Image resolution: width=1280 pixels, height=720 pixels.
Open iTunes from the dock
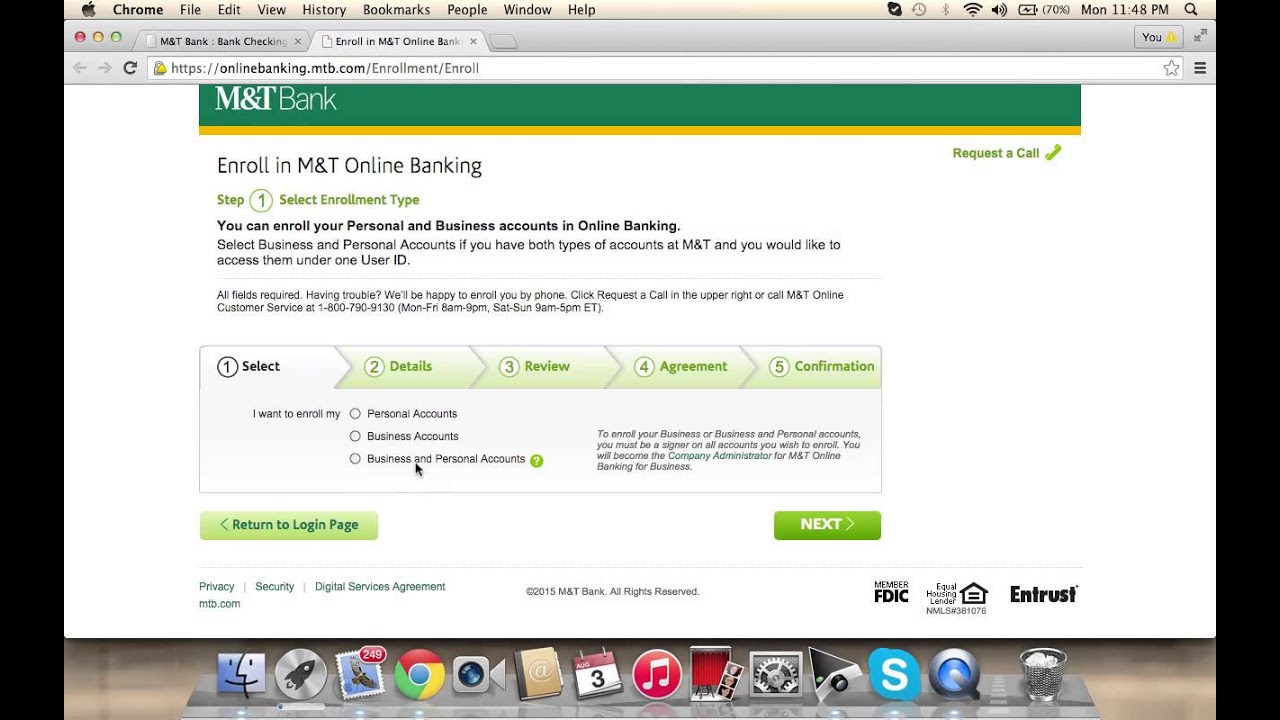pos(657,675)
